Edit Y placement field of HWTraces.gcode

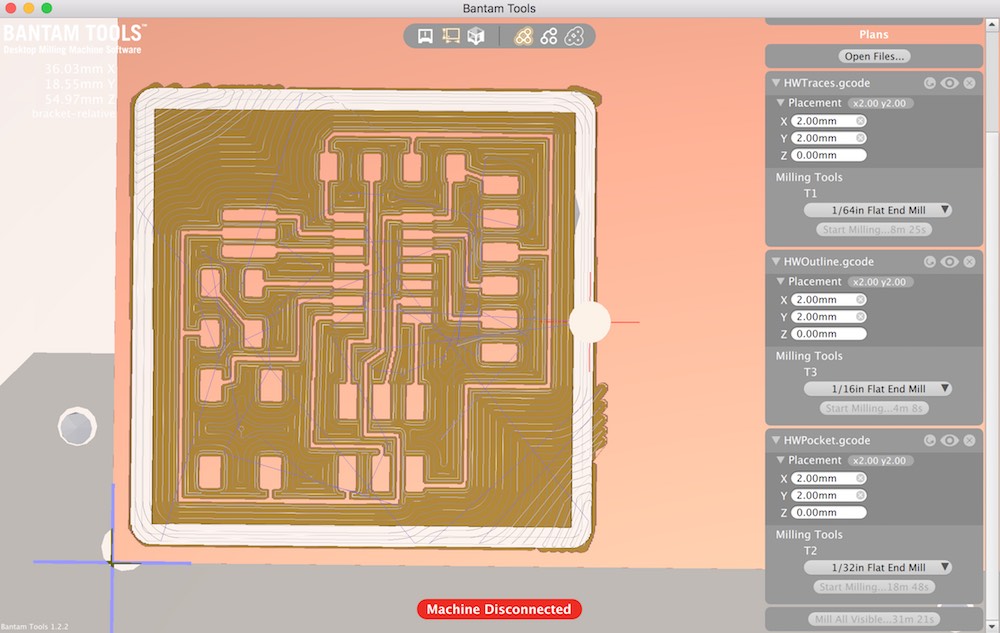(x=828, y=138)
